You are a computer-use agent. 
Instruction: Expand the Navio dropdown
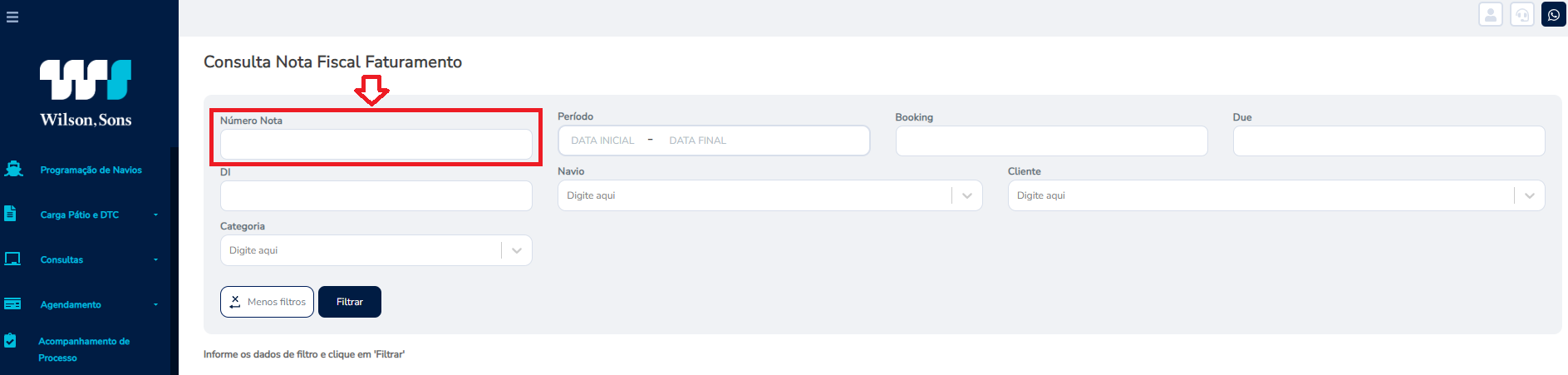967,195
